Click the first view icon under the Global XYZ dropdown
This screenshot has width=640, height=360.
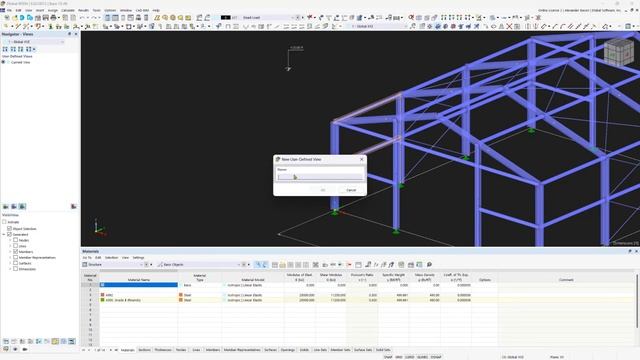click(5, 49)
